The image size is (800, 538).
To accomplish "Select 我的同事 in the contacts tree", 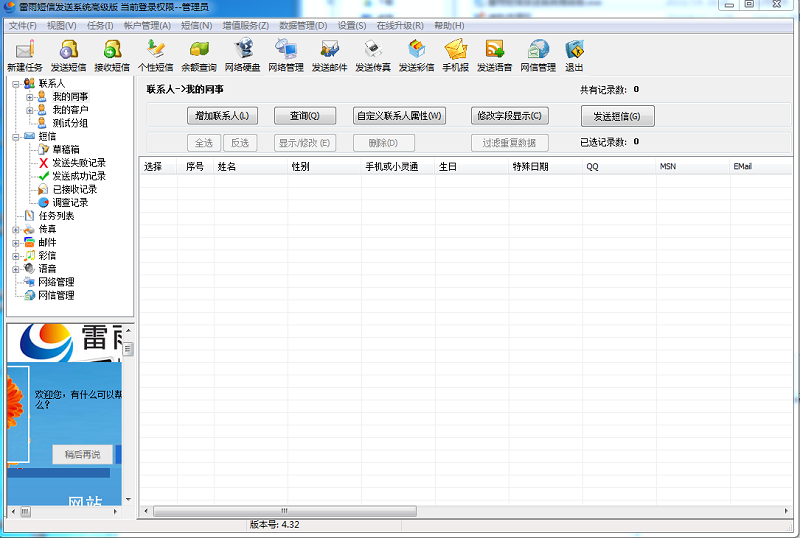I will [70, 96].
